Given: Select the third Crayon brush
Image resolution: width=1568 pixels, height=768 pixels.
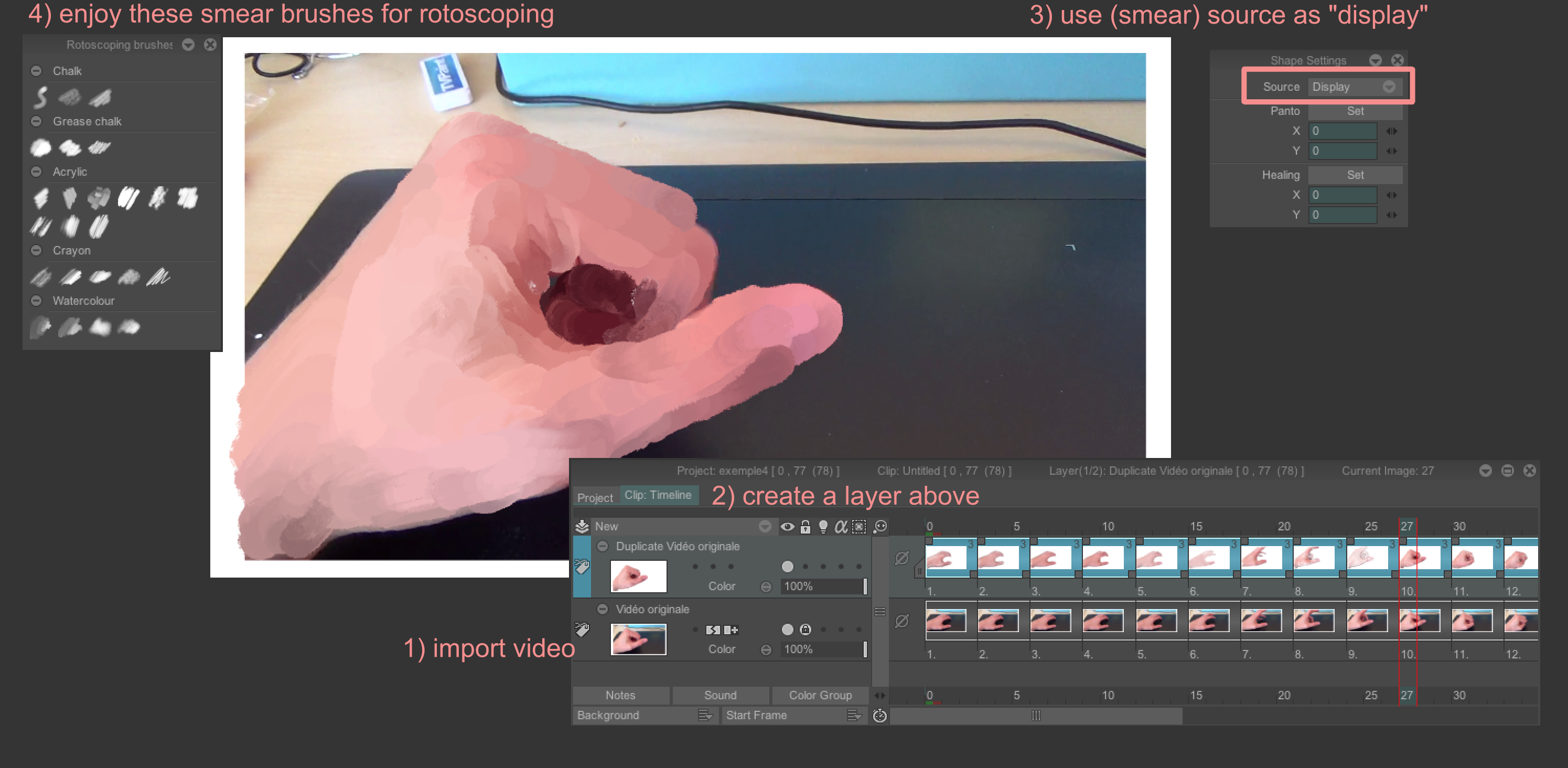Looking at the screenshot, I should point(100,277).
